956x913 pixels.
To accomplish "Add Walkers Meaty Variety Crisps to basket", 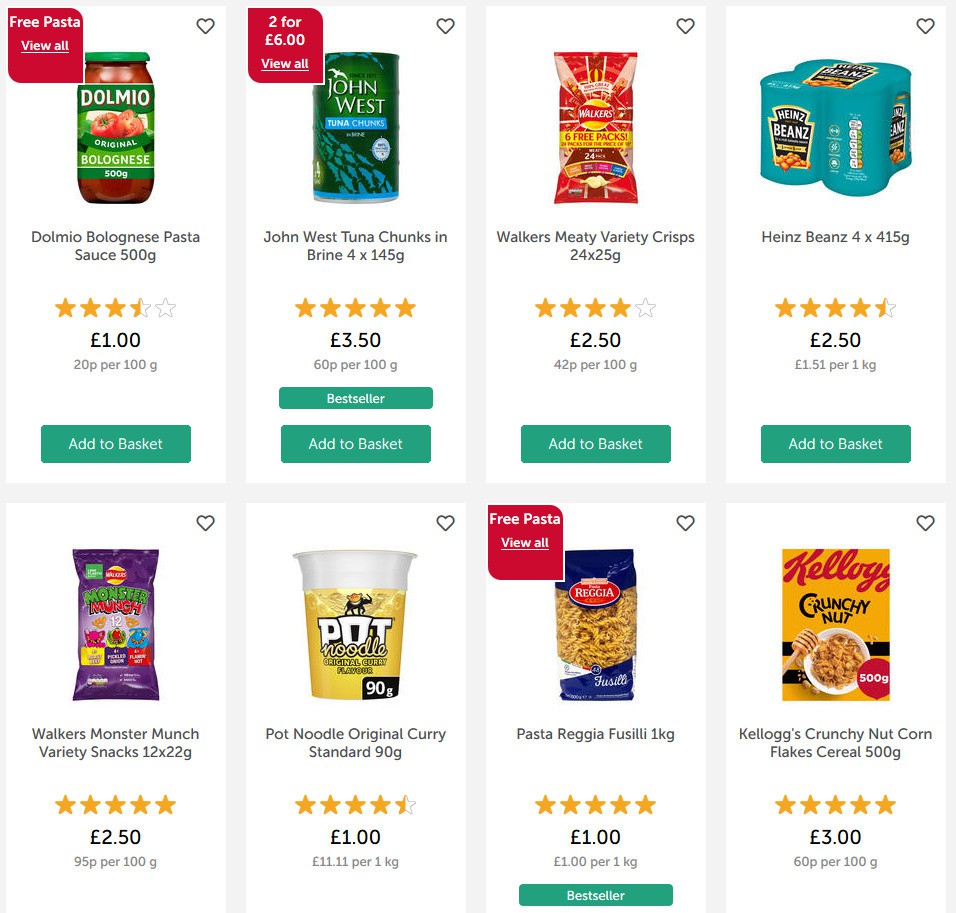I will tap(596, 444).
